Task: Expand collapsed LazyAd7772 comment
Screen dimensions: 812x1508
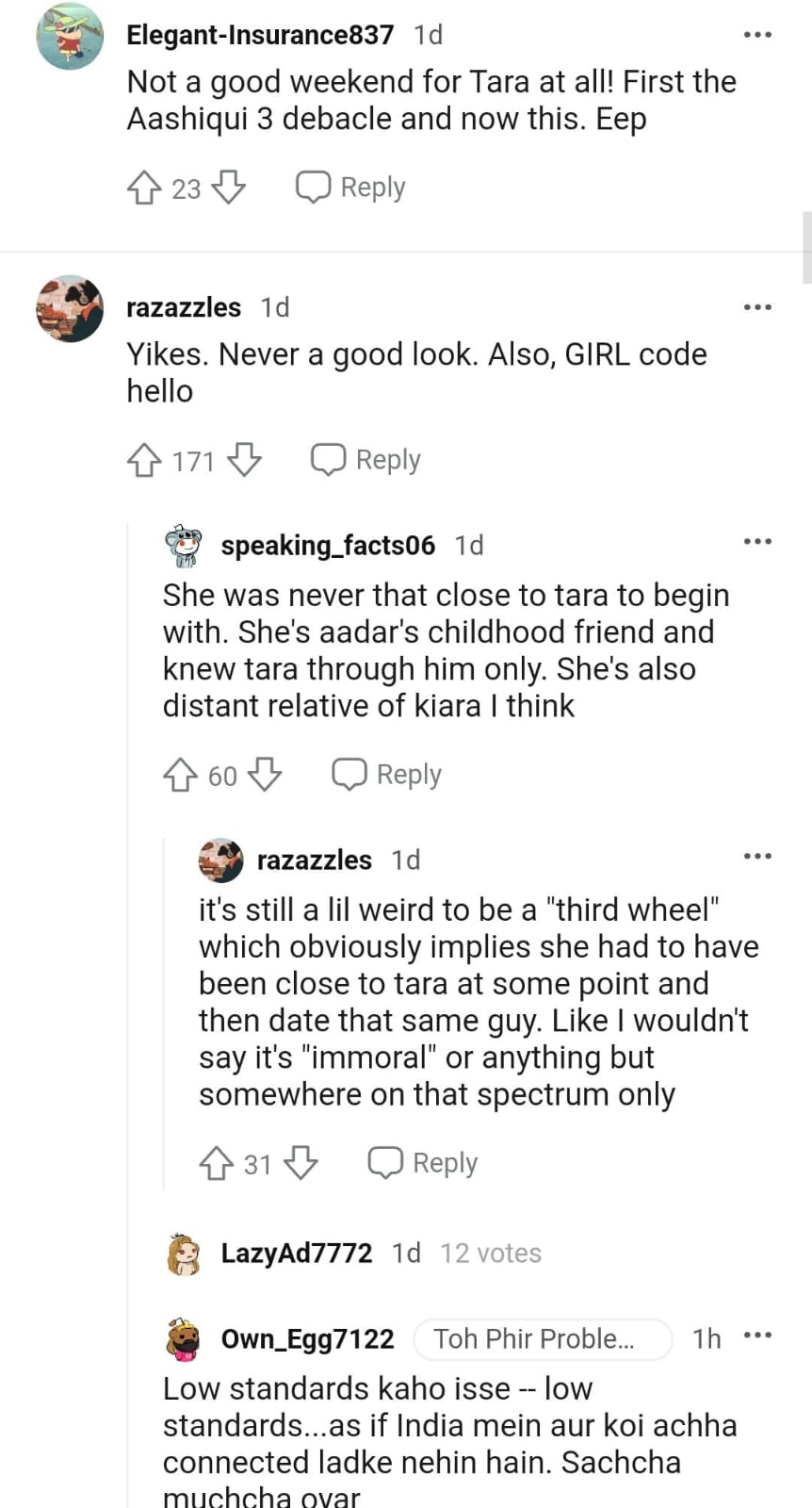Action: click(x=297, y=1253)
